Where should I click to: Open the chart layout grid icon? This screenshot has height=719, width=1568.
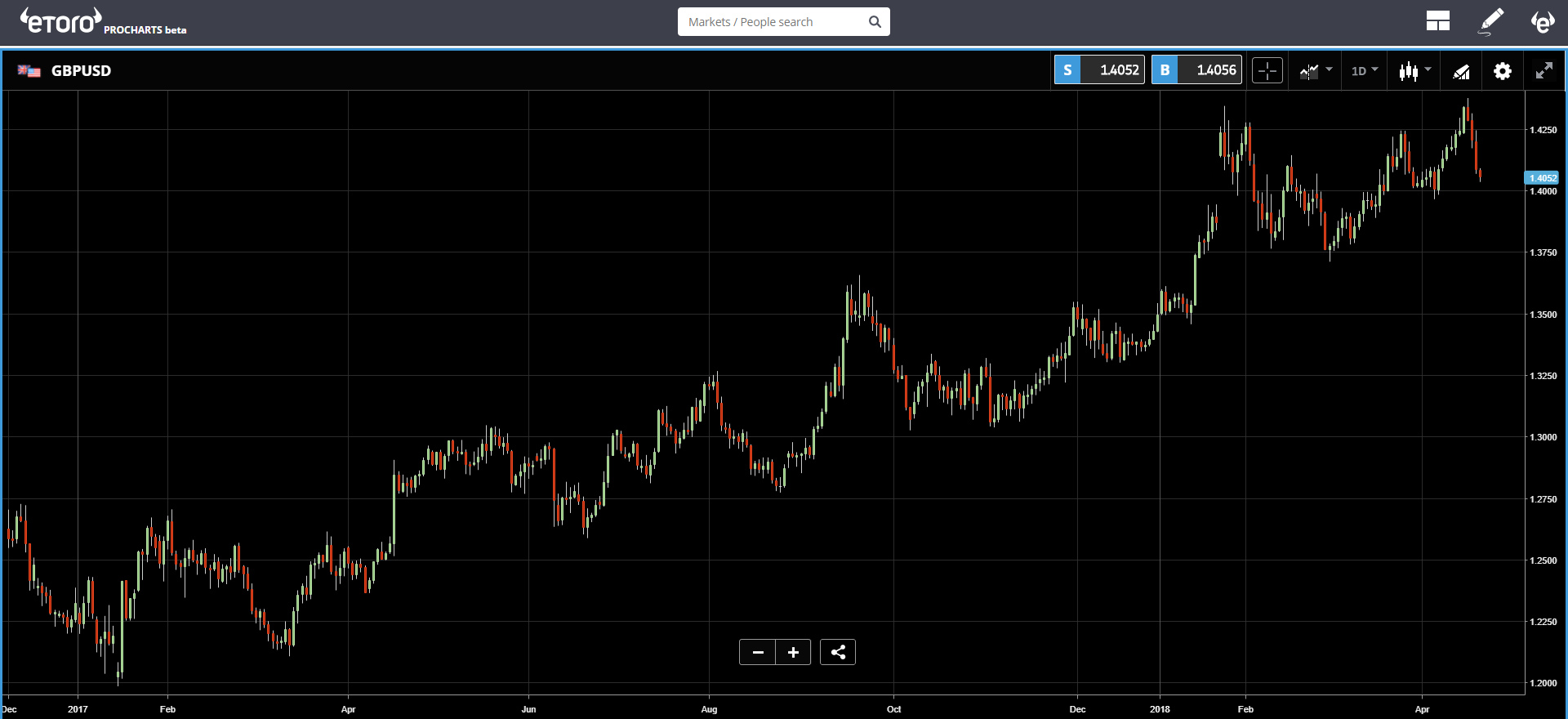click(1437, 21)
